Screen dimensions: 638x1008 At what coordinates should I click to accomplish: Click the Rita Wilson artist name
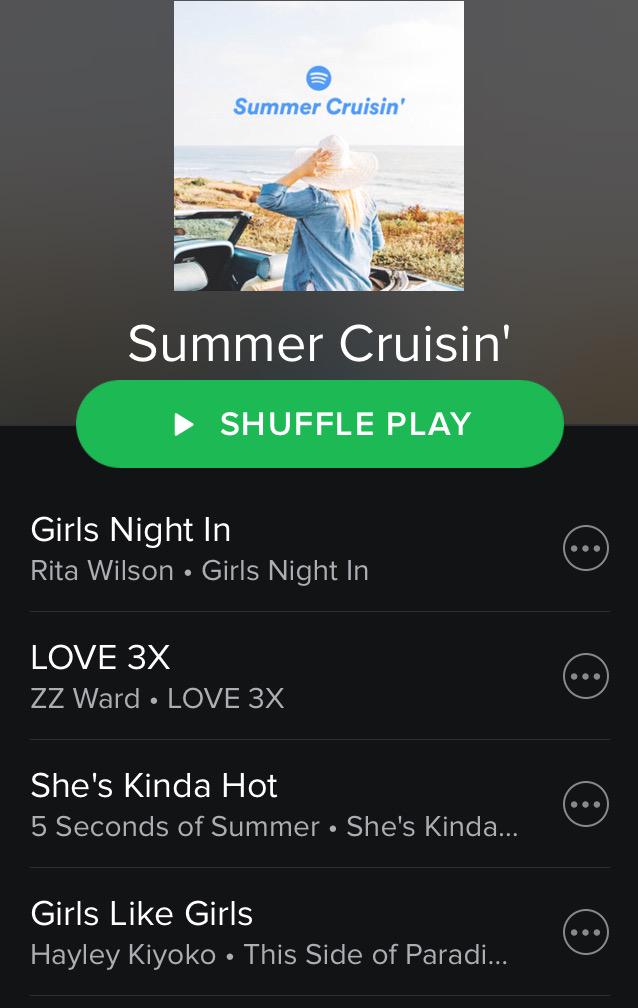tap(102, 571)
